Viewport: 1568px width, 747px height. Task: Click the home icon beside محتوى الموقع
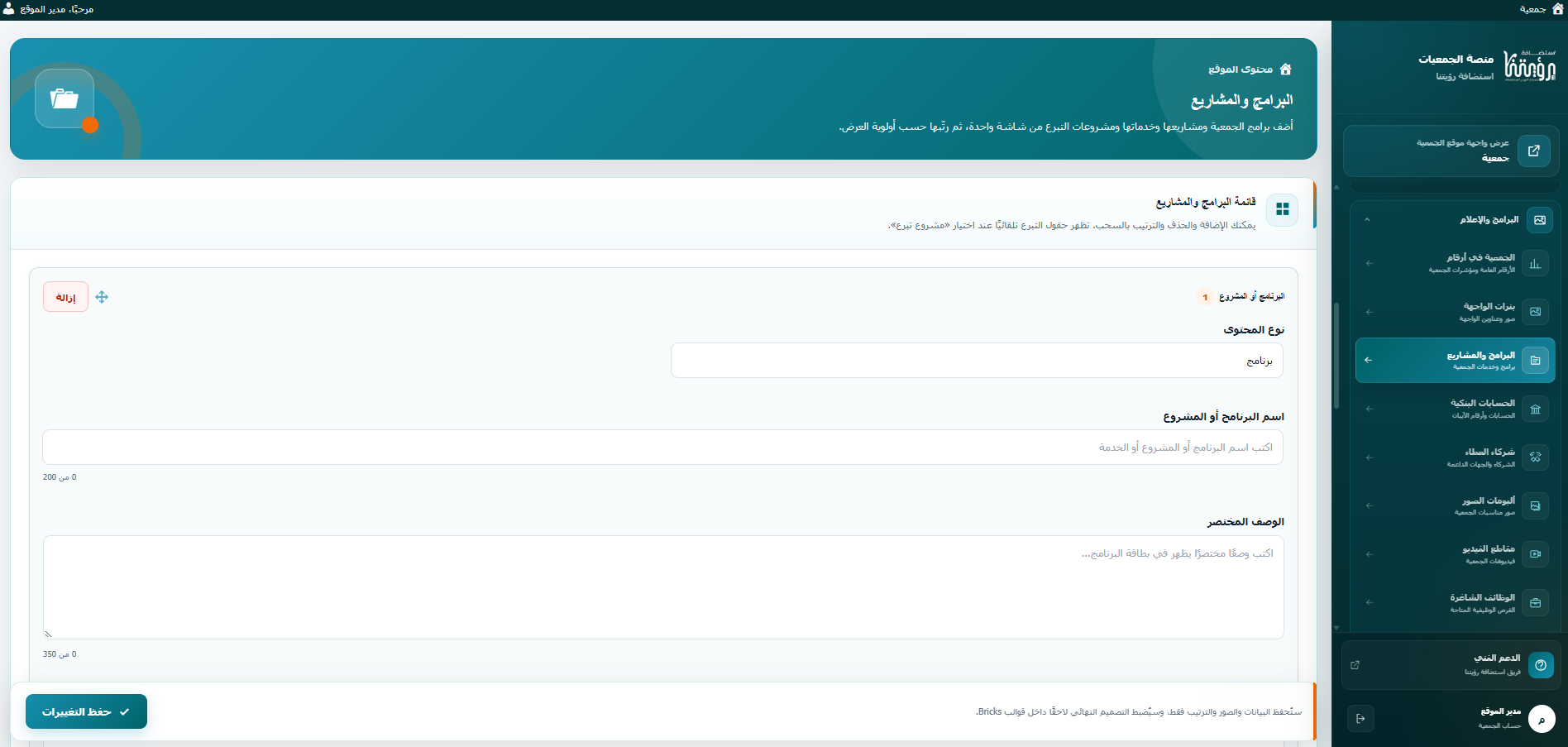click(x=1285, y=69)
